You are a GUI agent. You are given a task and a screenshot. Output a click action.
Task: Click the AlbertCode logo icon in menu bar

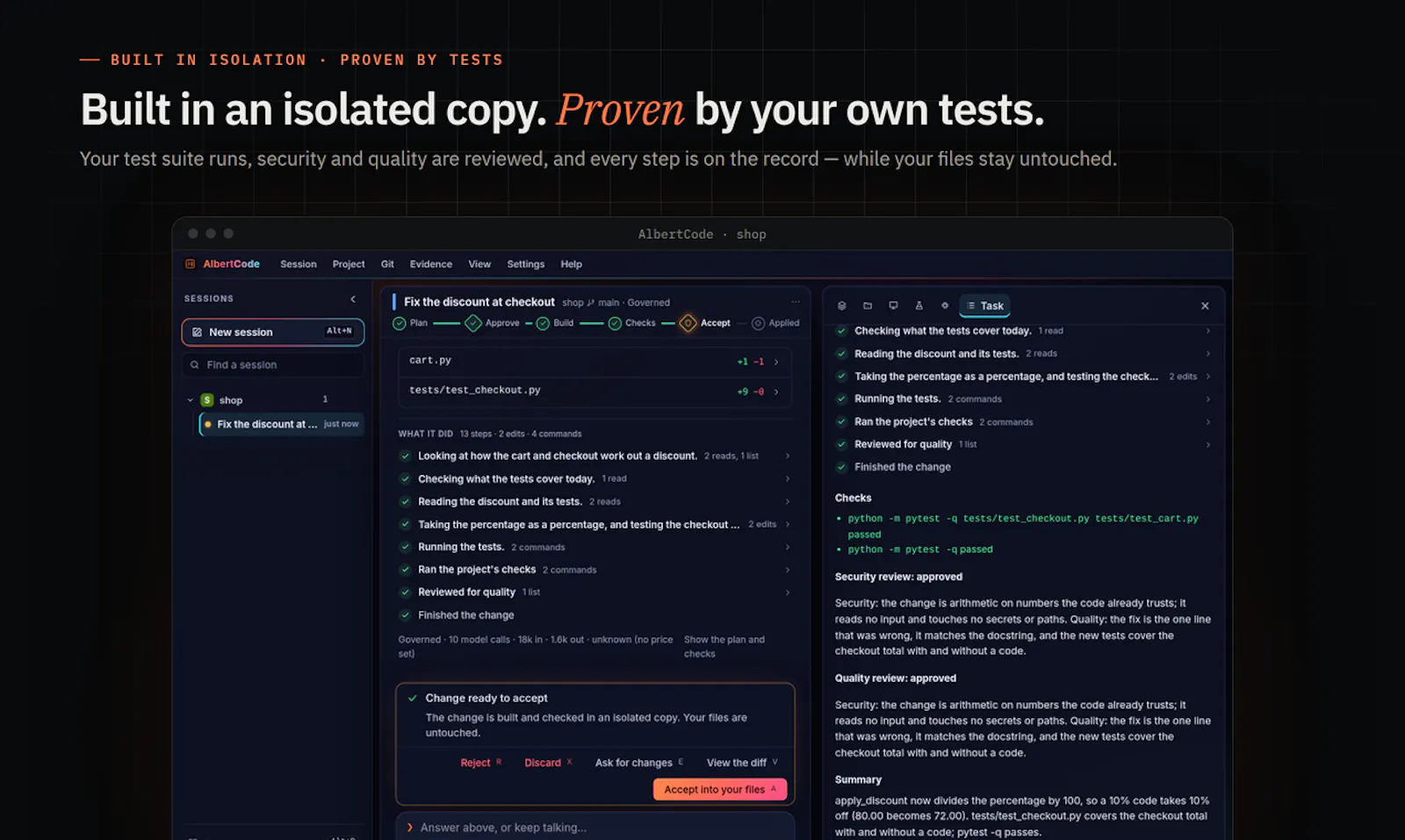pyautogui.click(x=190, y=264)
